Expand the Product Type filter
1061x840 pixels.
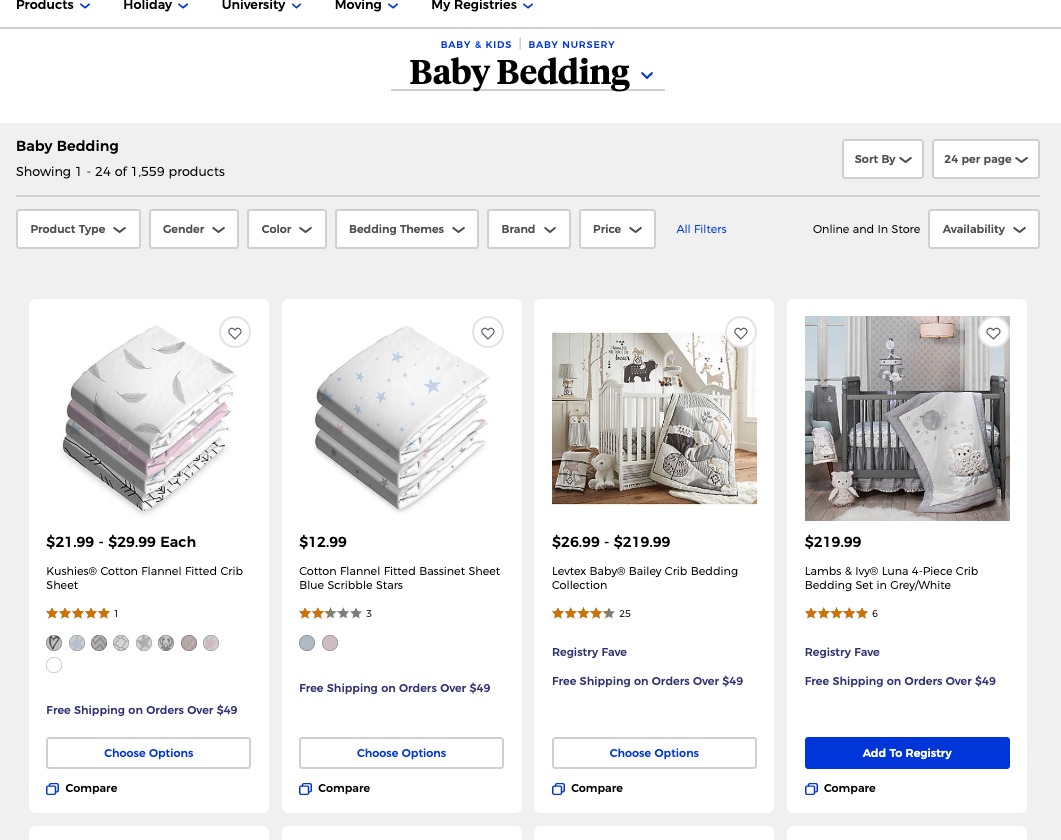pyautogui.click(x=78, y=229)
